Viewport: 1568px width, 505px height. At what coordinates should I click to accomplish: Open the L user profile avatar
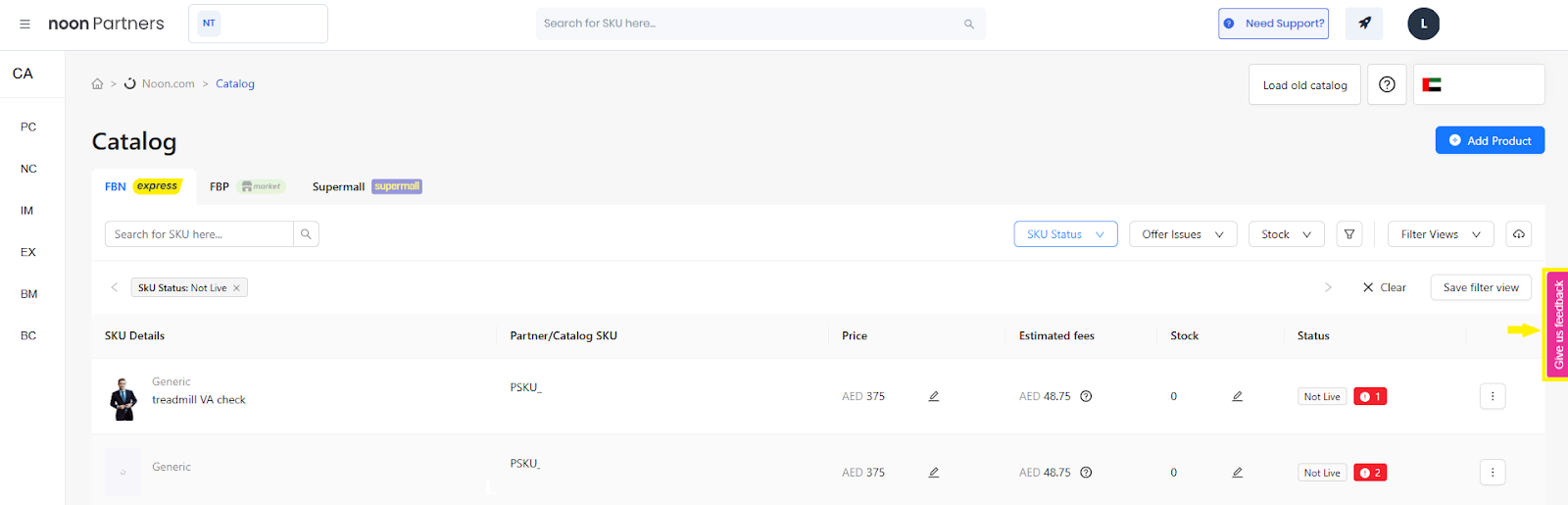1424,24
